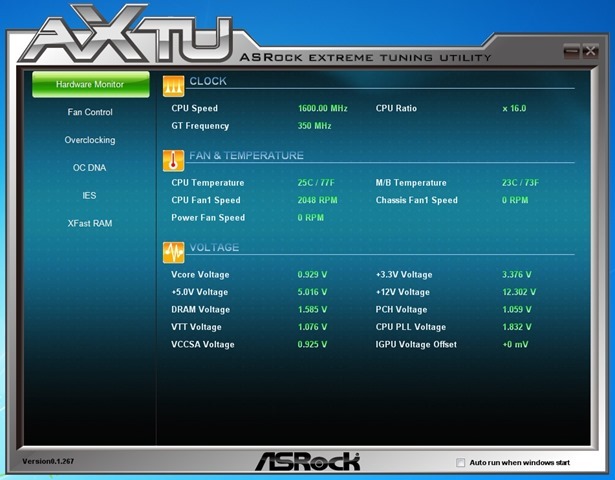Enable Auto run when windows start
This screenshot has height=480, width=615.
(460, 462)
